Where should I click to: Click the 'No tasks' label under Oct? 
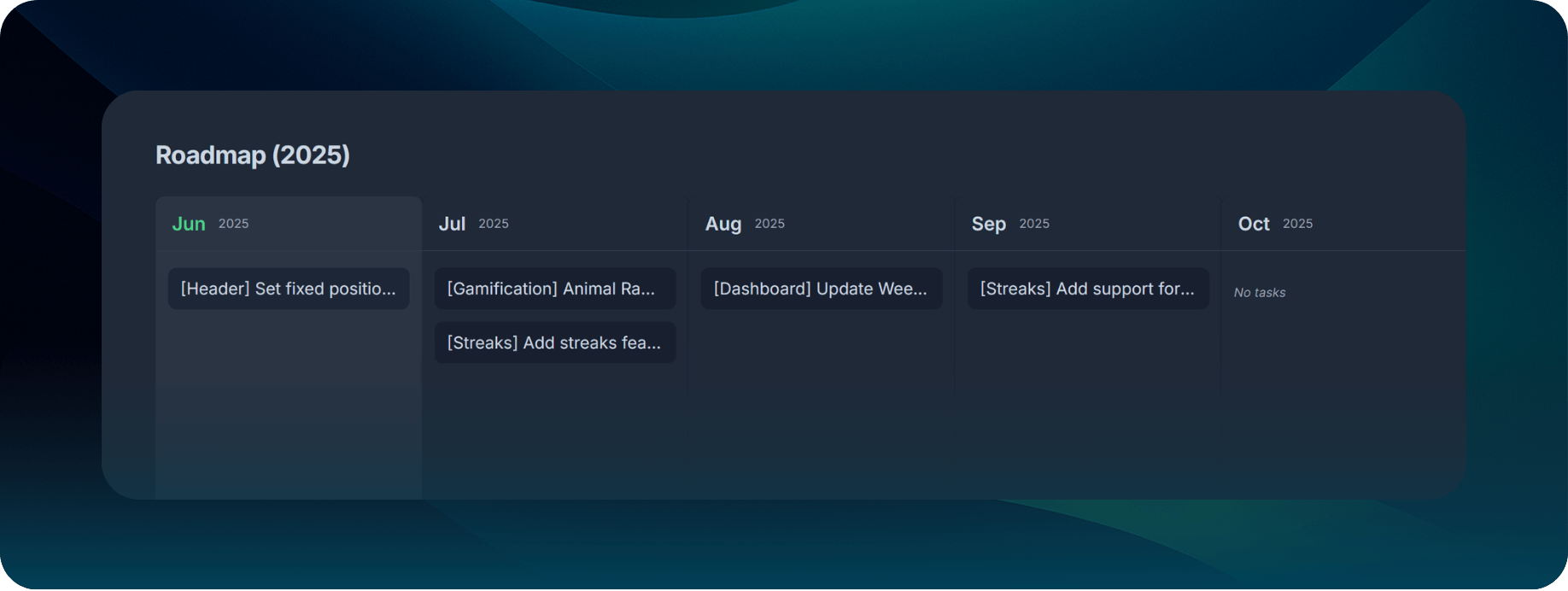click(1260, 292)
